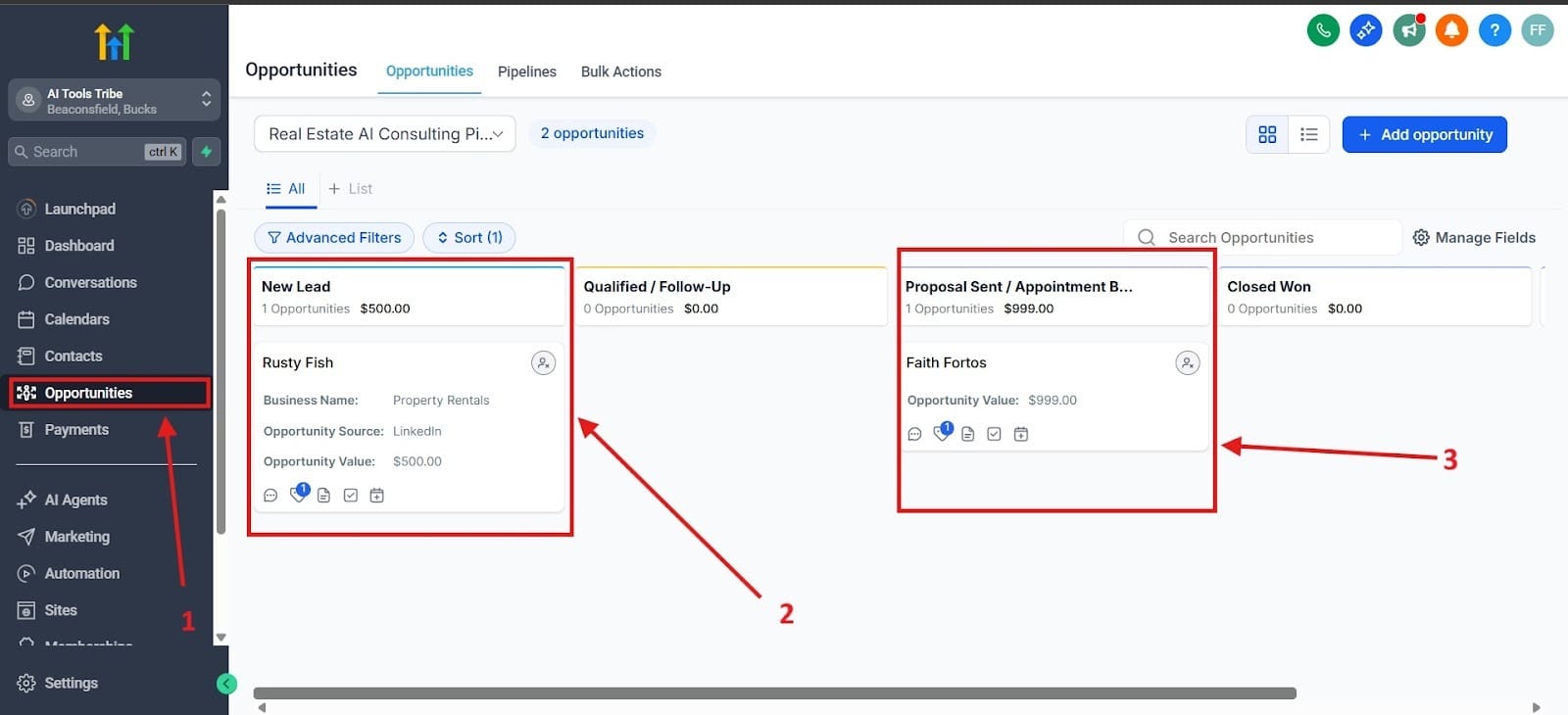Click the blue help question mark icon
1568x715 pixels.
coord(1494,30)
